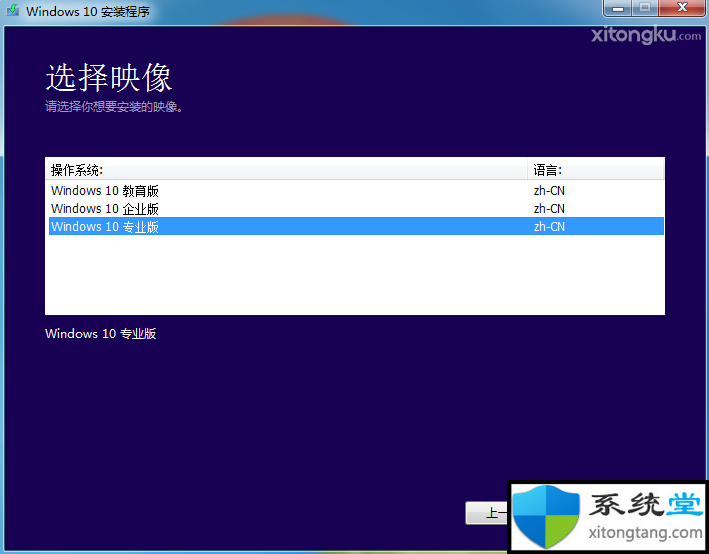The height and width of the screenshot is (554, 709).
Task: Click zh-CN language cell for 专业版
Action: [x=549, y=227]
